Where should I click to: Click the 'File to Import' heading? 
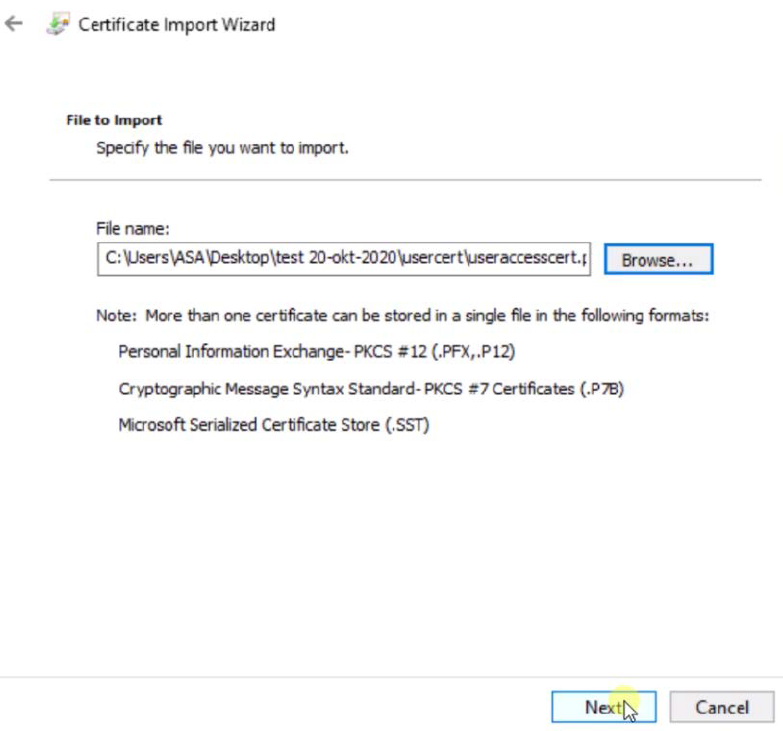click(x=114, y=120)
